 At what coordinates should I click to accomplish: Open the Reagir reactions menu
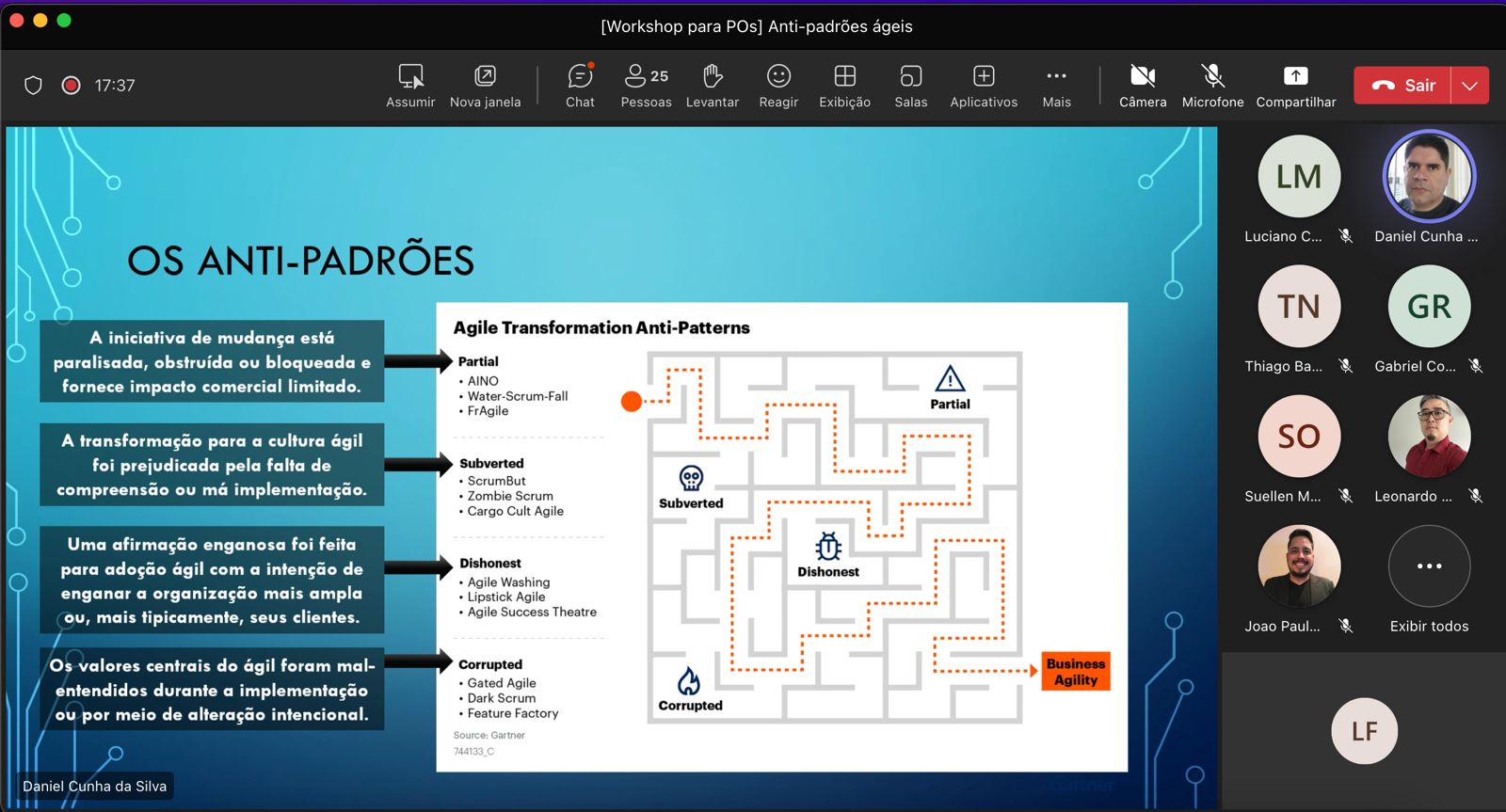778,85
